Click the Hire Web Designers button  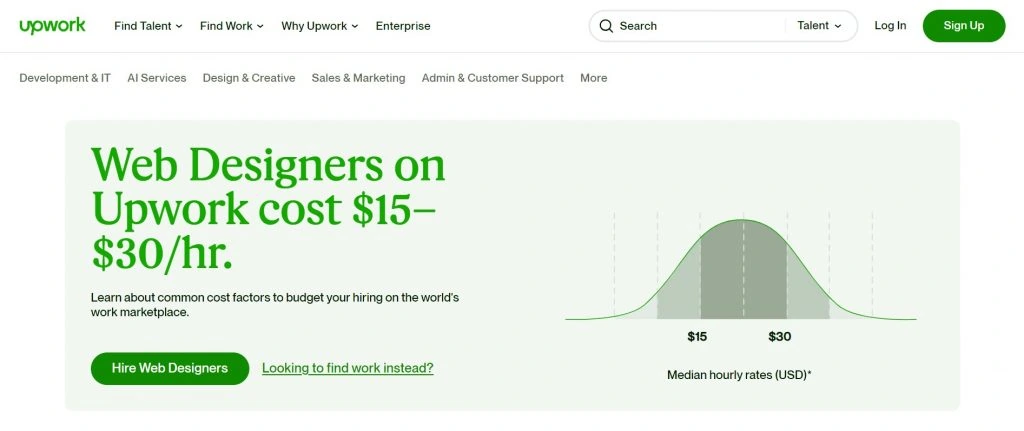pyautogui.click(x=170, y=368)
